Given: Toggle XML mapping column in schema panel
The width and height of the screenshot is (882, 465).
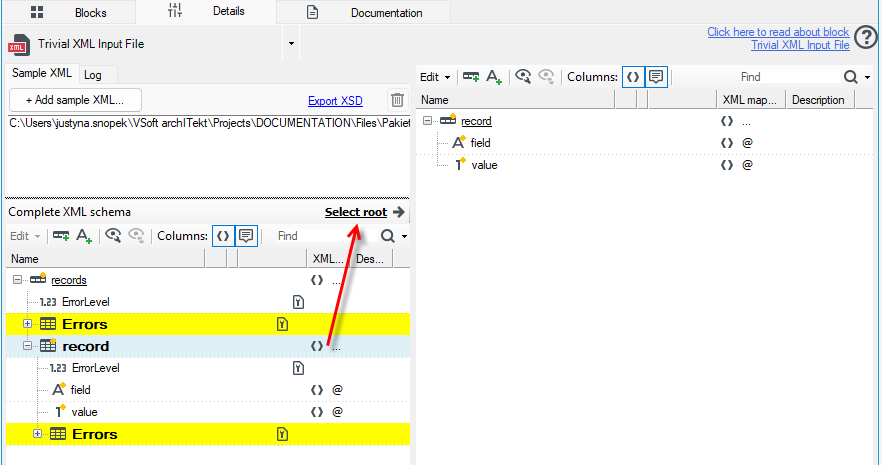Looking at the screenshot, I should pos(223,236).
